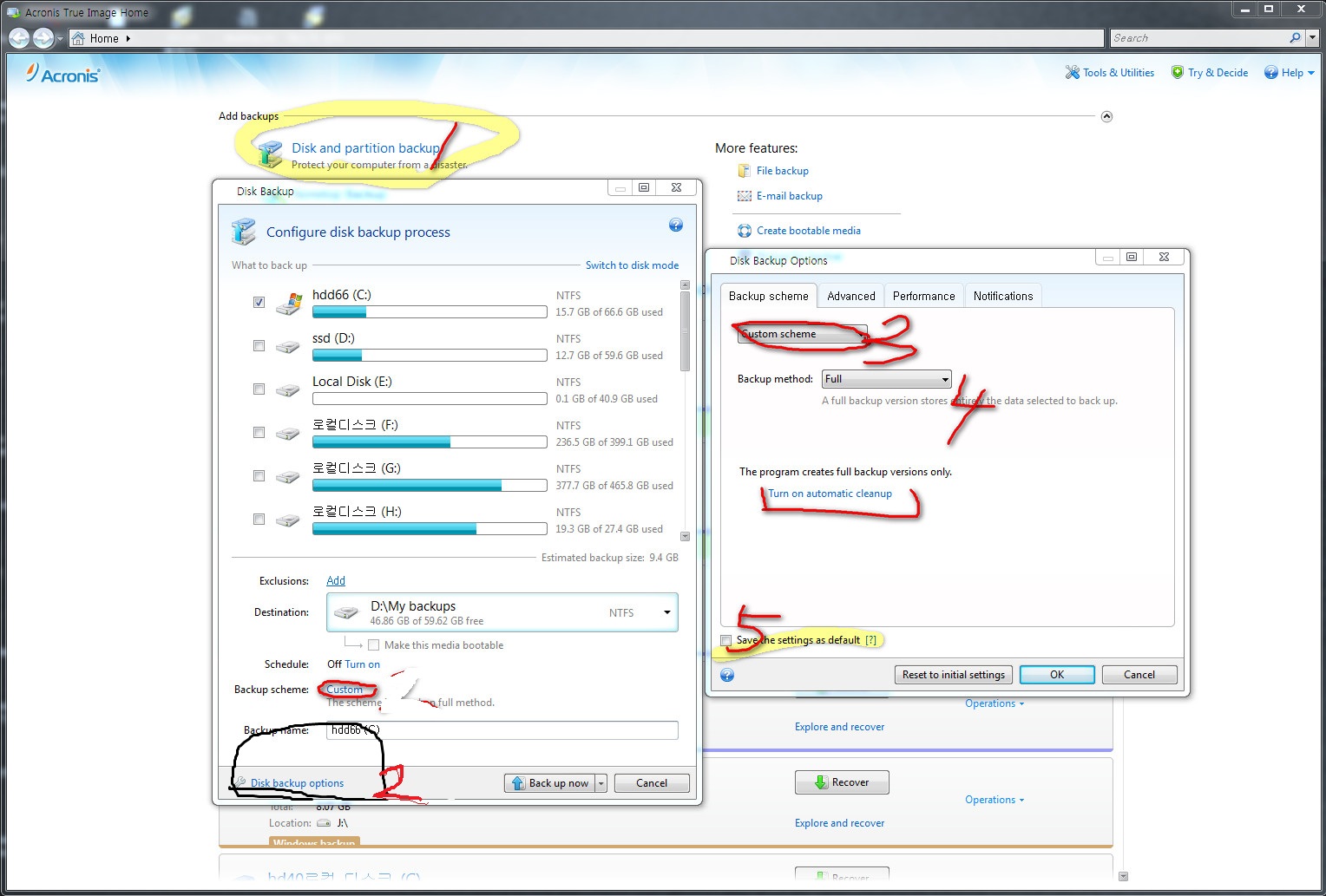The image size is (1326, 896).
Task: Cancel the Disk Backup Options dialog
Action: (1139, 675)
